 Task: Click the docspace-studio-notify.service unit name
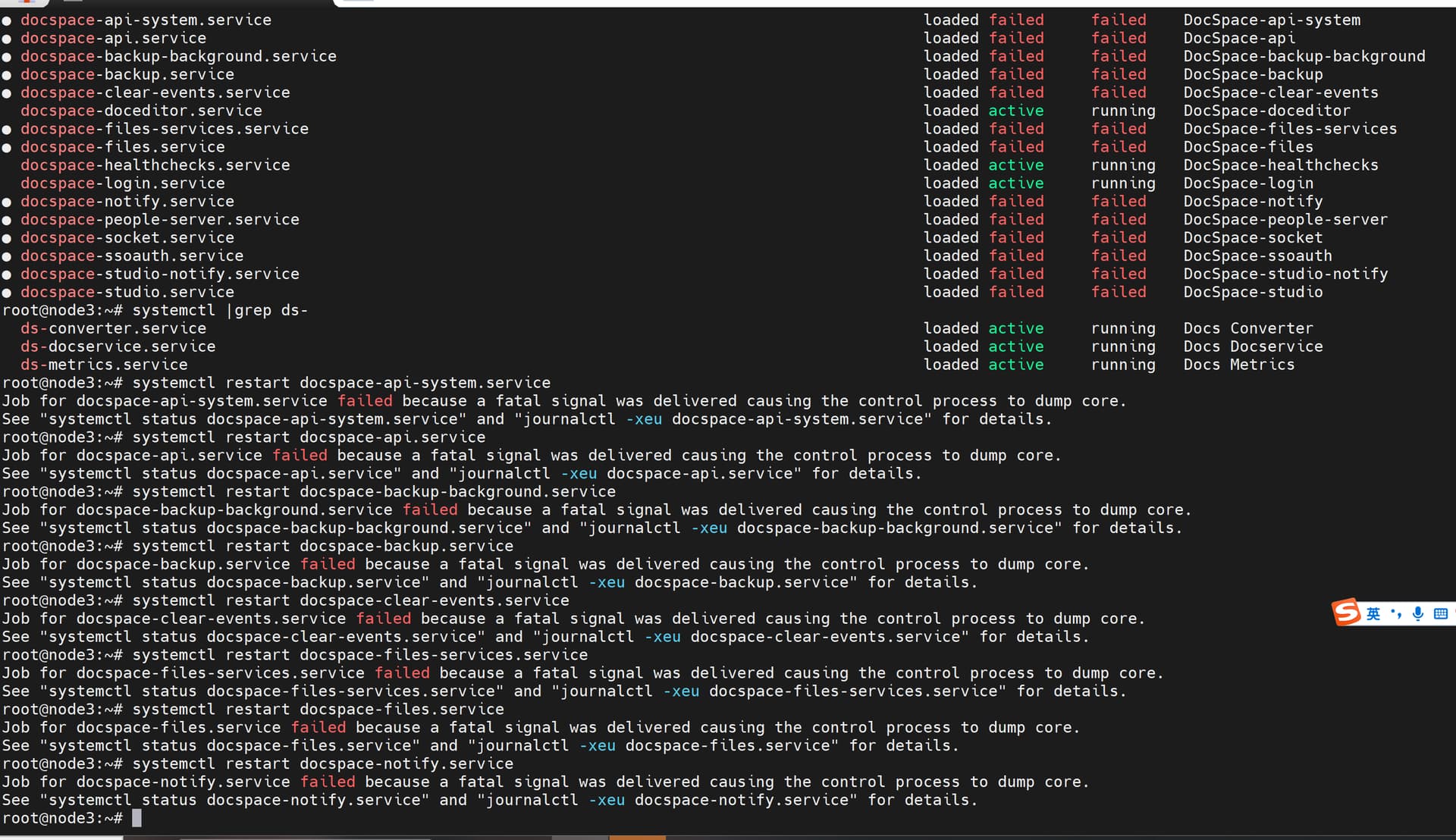click(x=160, y=274)
